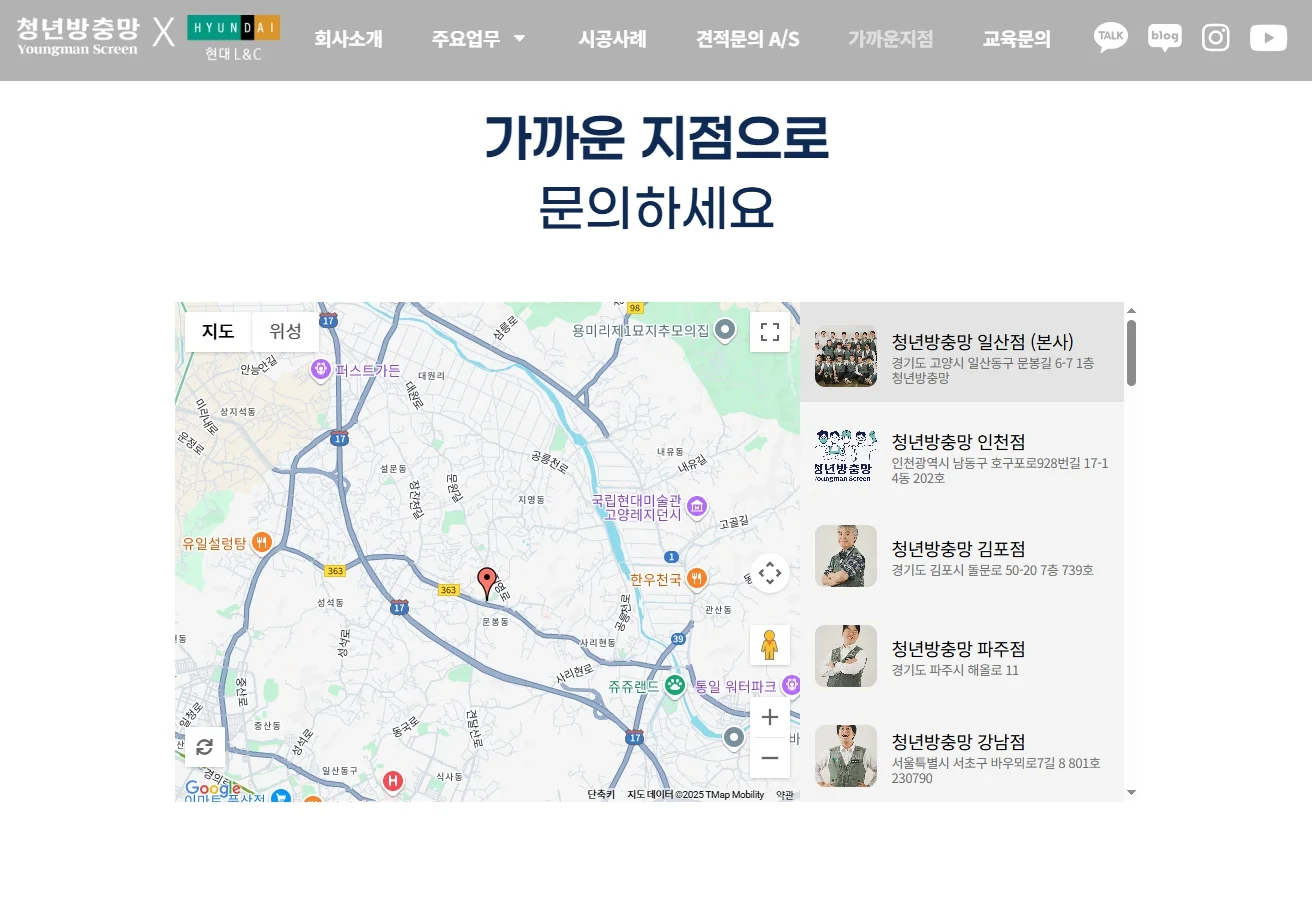The width and height of the screenshot is (1312, 901).
Task: Open the 주요업무 menu item
Action: pos(466,39)
